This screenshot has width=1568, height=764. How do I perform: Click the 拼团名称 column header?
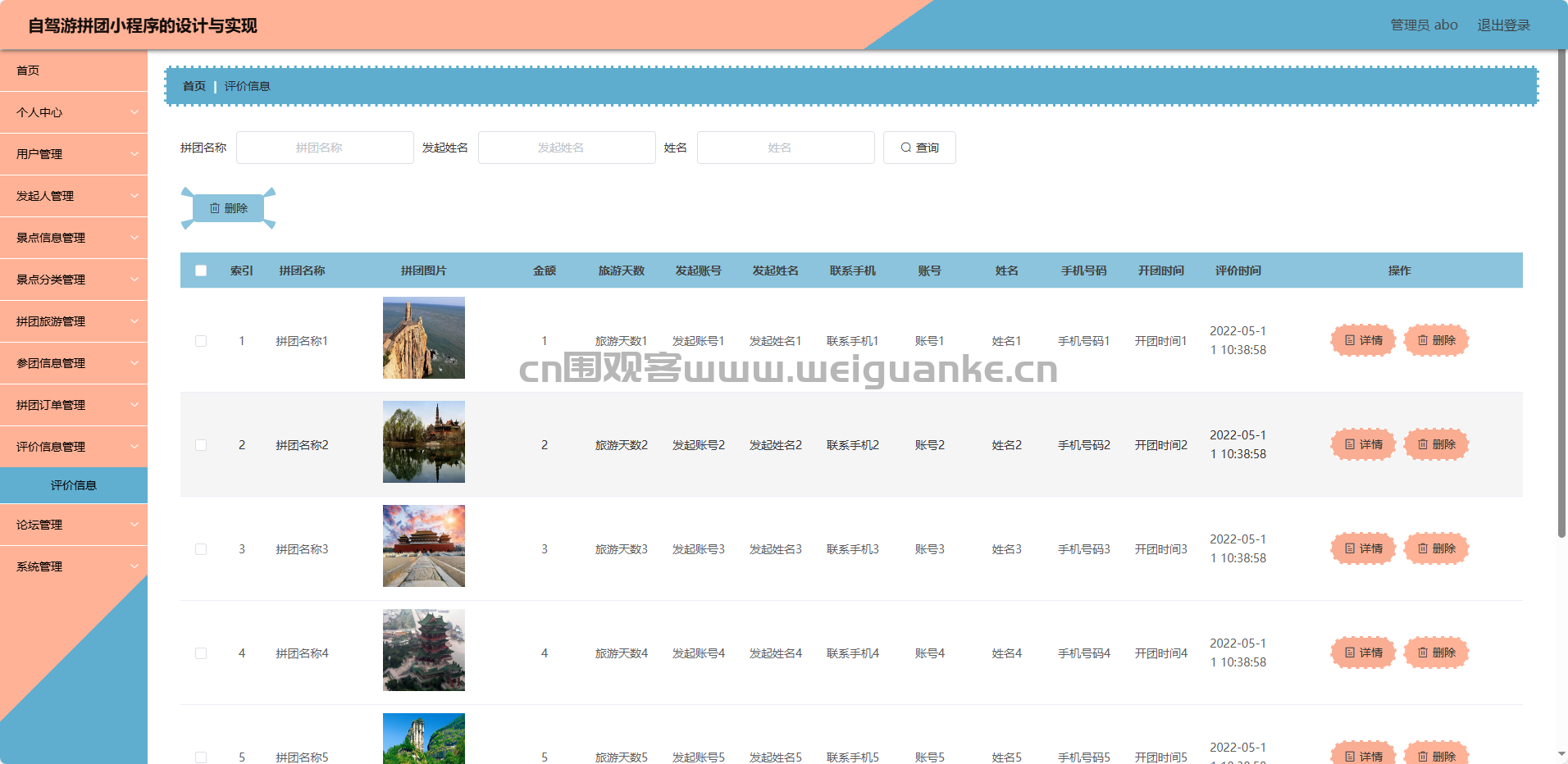302,271
